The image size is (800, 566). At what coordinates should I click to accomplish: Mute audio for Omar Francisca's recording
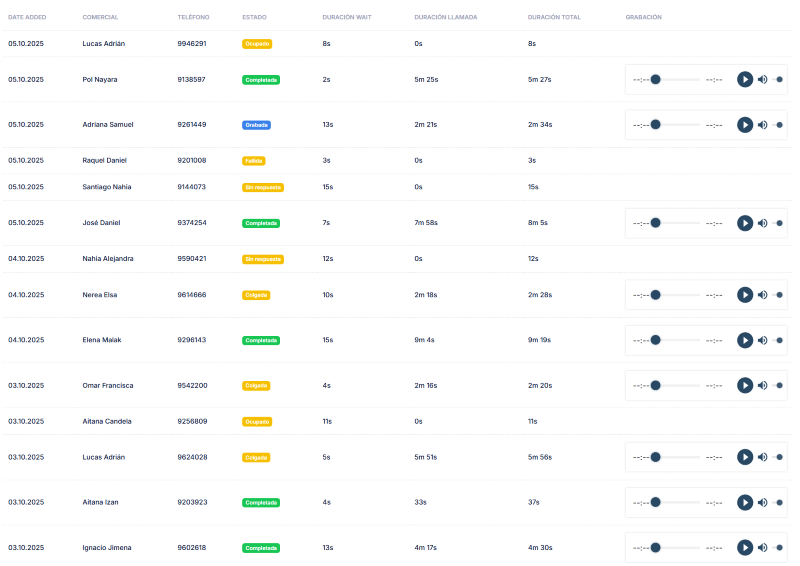click(763, 385)
